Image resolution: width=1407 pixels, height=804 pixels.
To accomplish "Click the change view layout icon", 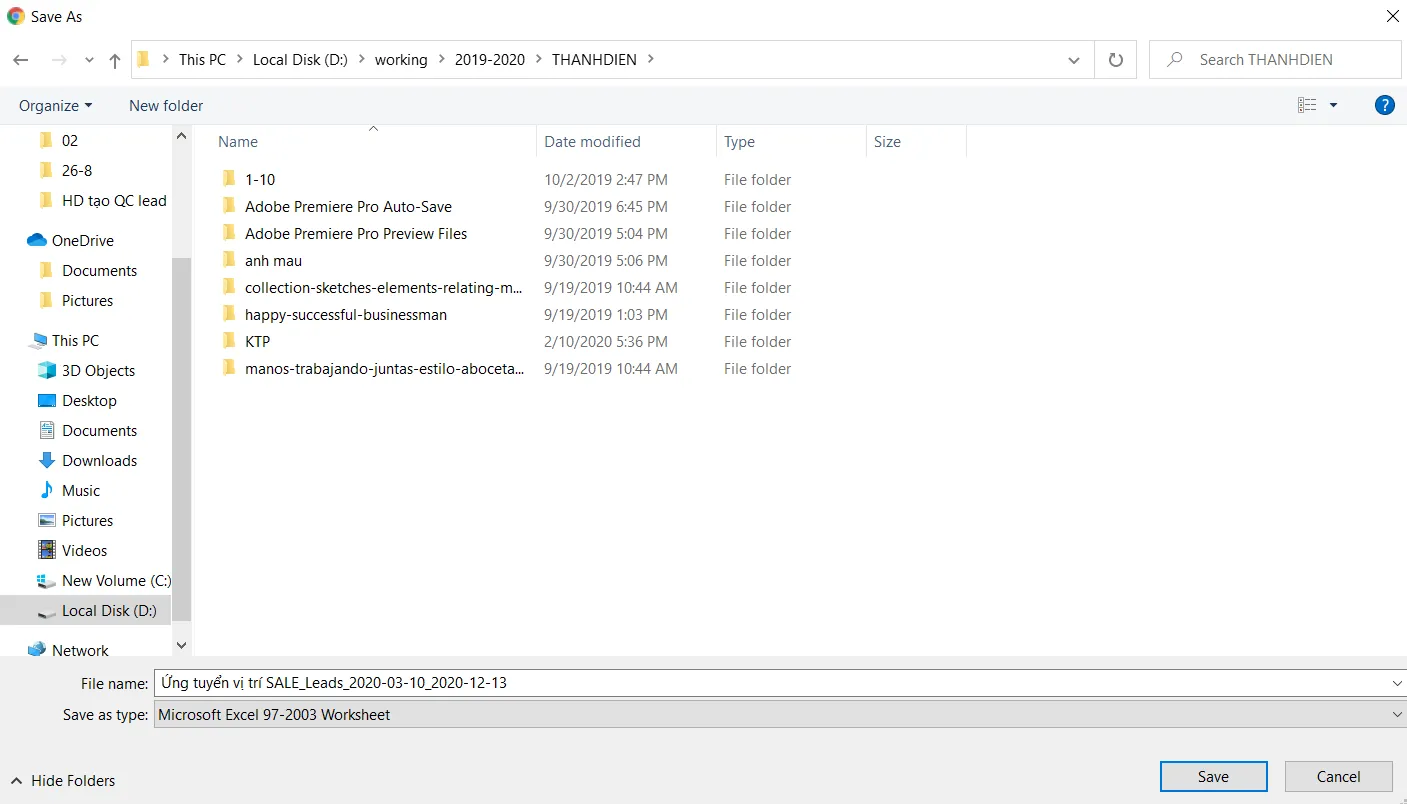I will [1307, 105].
